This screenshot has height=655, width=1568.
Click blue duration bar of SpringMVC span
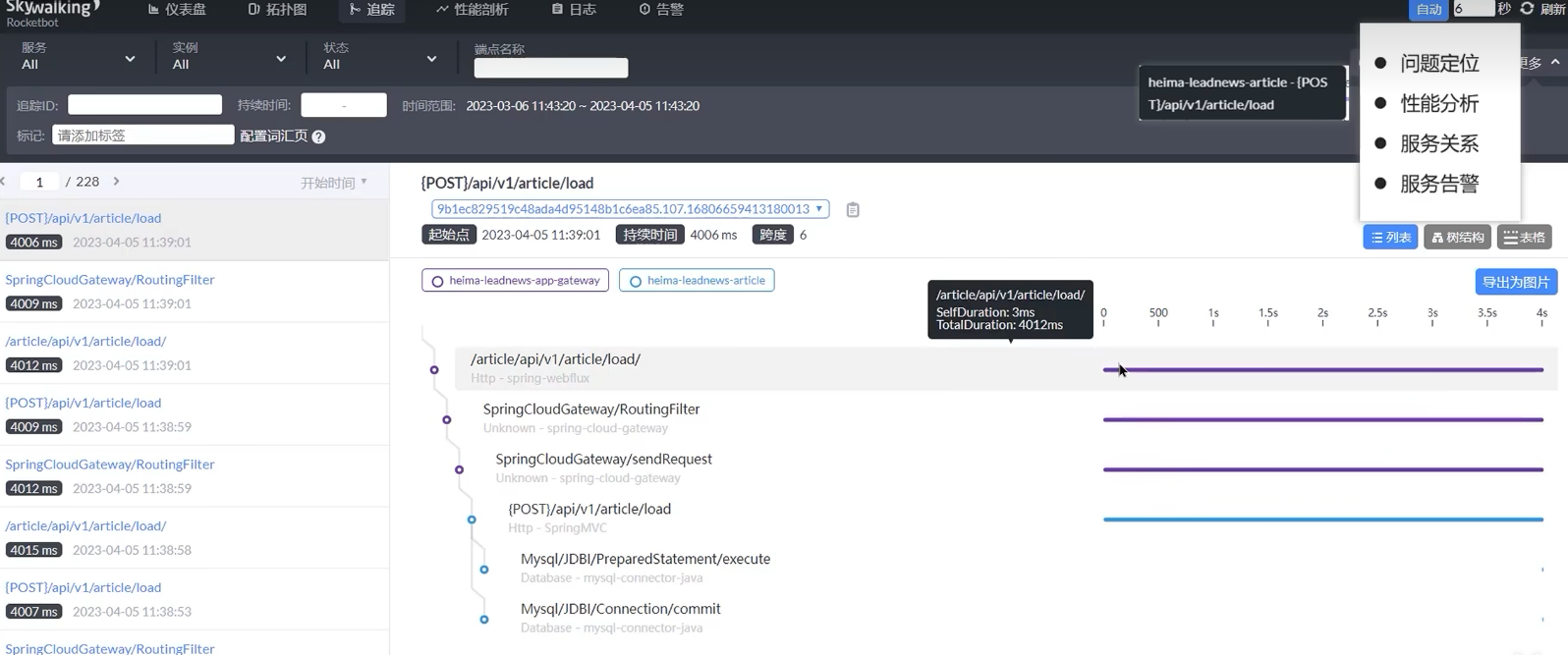click(x=1323, y=519)
